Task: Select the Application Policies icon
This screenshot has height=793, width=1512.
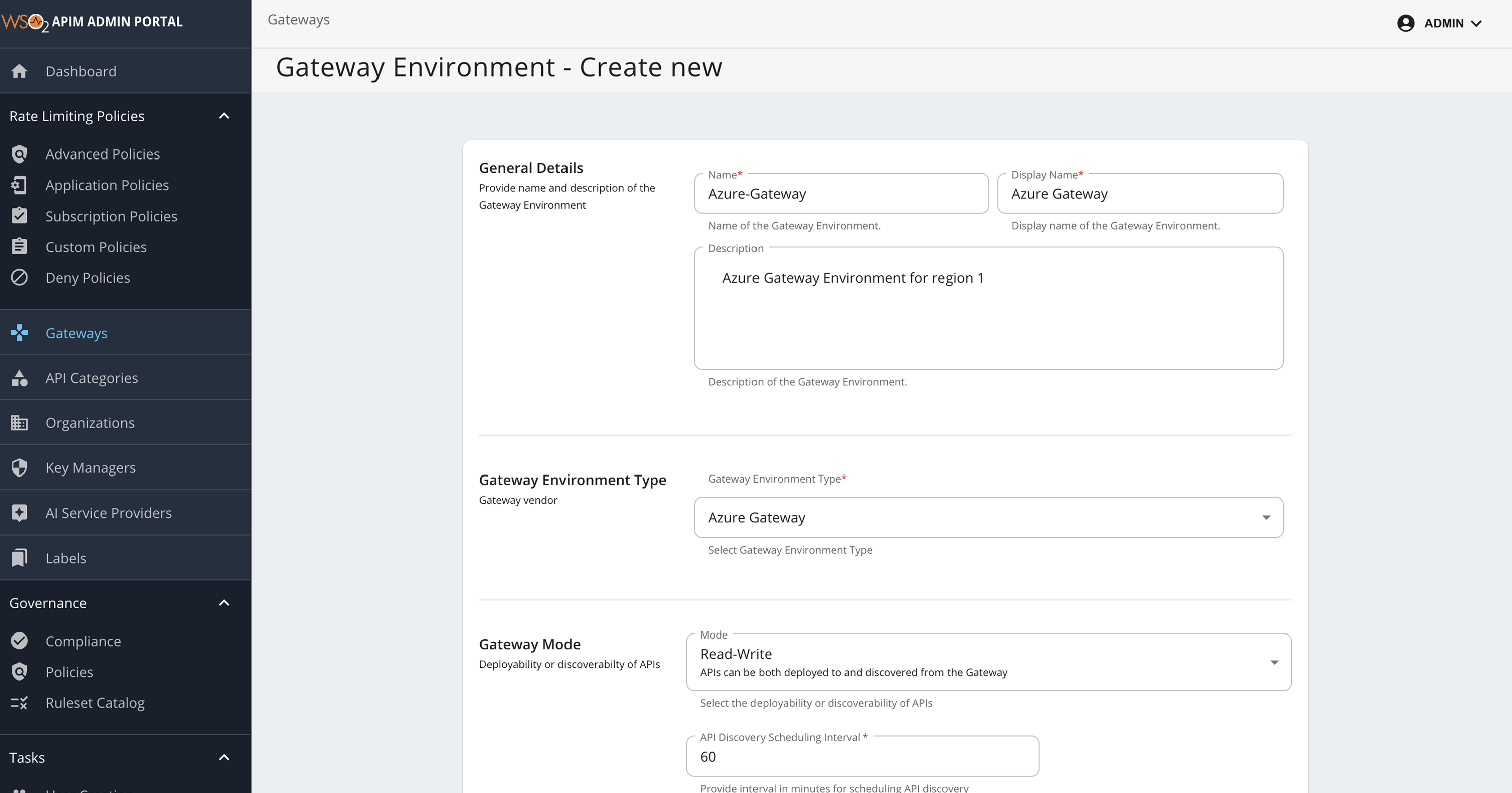Action: [20, 185]
